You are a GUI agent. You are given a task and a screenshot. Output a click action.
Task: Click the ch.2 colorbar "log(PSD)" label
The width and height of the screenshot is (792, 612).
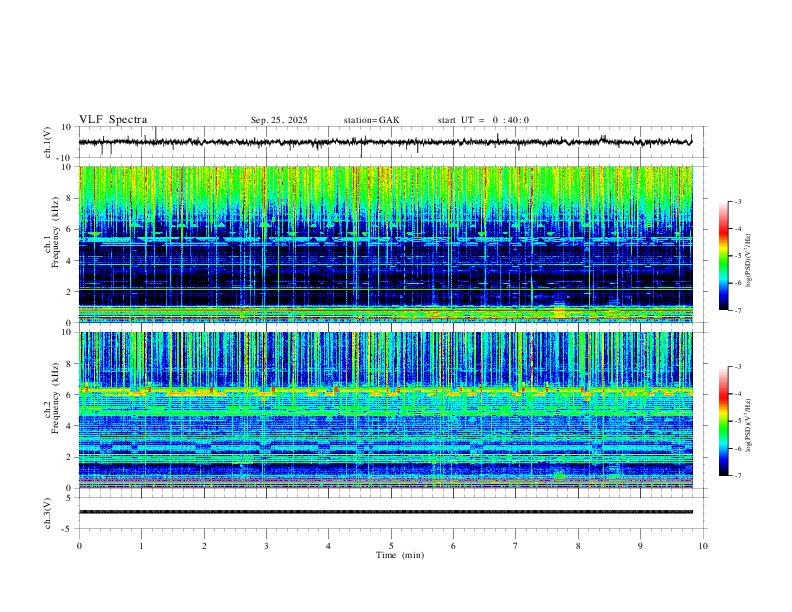coord(749,426)
